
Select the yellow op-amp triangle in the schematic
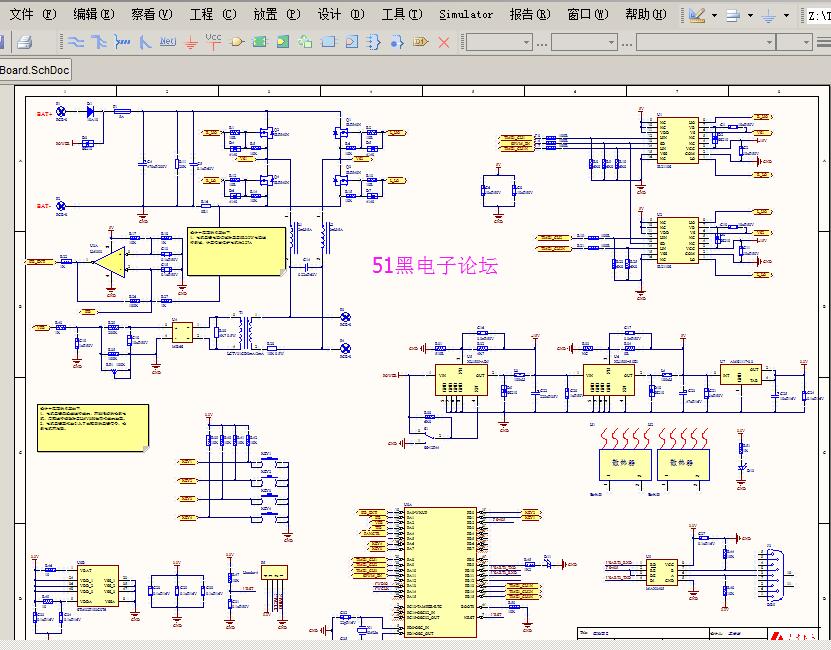111,262
